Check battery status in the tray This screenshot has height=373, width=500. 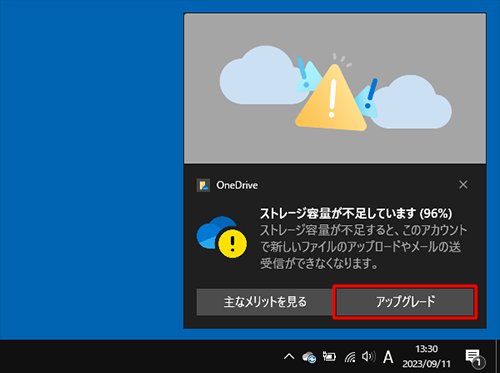(x=329, y=357)
